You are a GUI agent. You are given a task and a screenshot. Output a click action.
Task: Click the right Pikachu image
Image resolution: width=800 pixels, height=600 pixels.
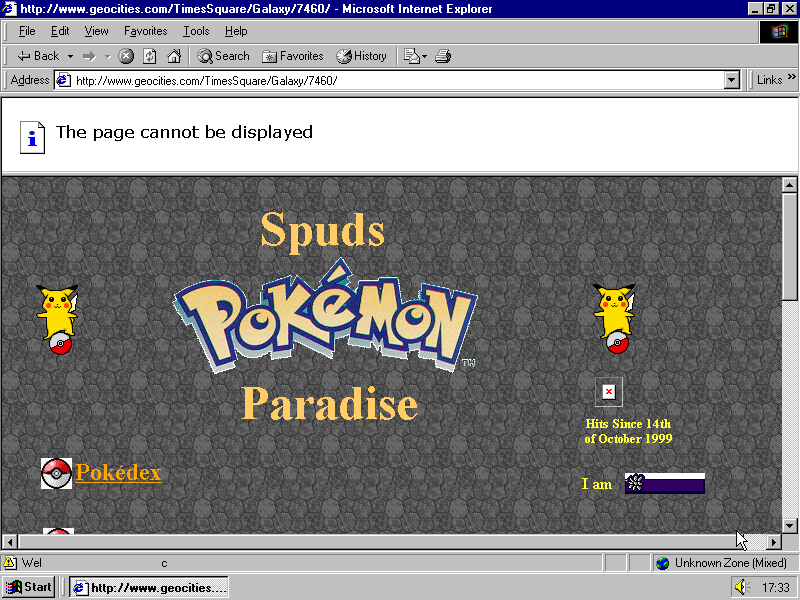pyautogui.click(x=614, y=319)
